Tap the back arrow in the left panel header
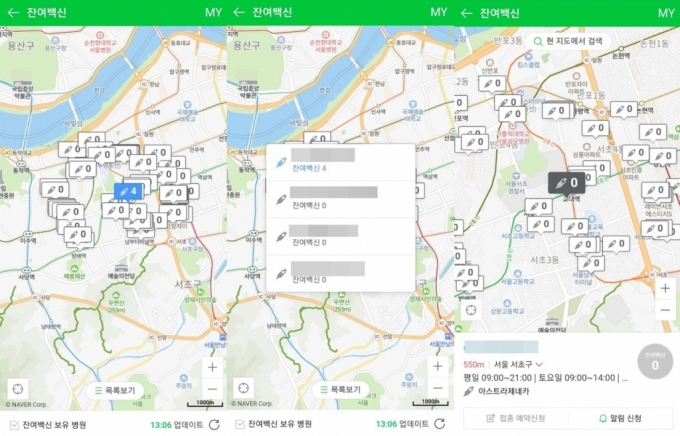680x436 pixels. tap(14, 12)
